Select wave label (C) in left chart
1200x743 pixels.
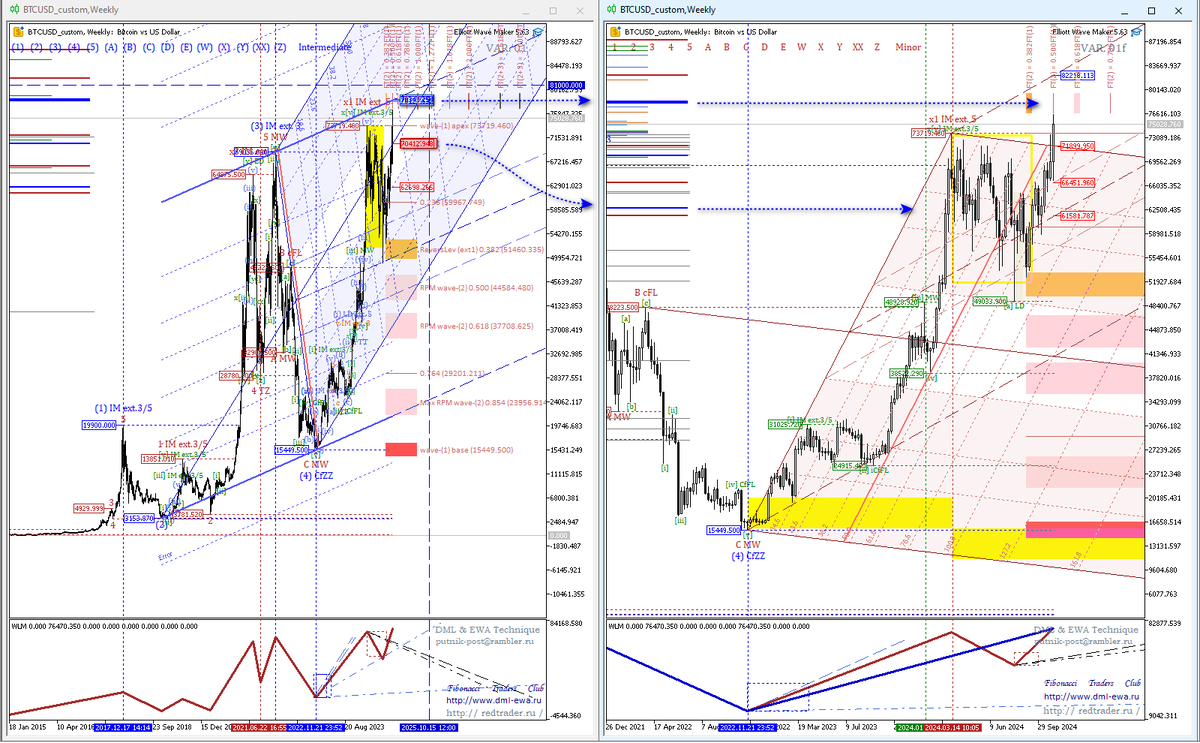[x=148, y=47]
